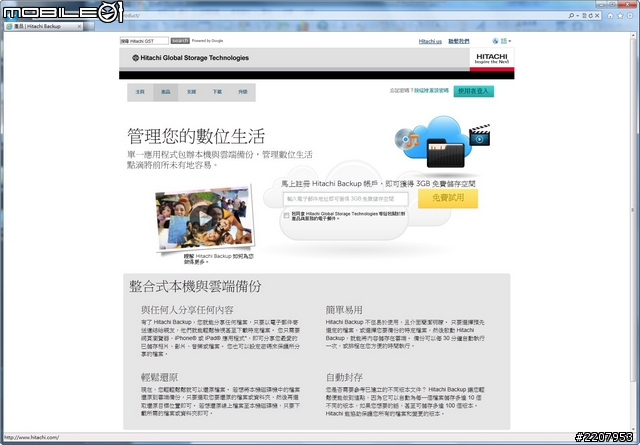Open IE Tools gear icon
The width and height of the screenshot is (640, 445).
click(x=630, y=16)
